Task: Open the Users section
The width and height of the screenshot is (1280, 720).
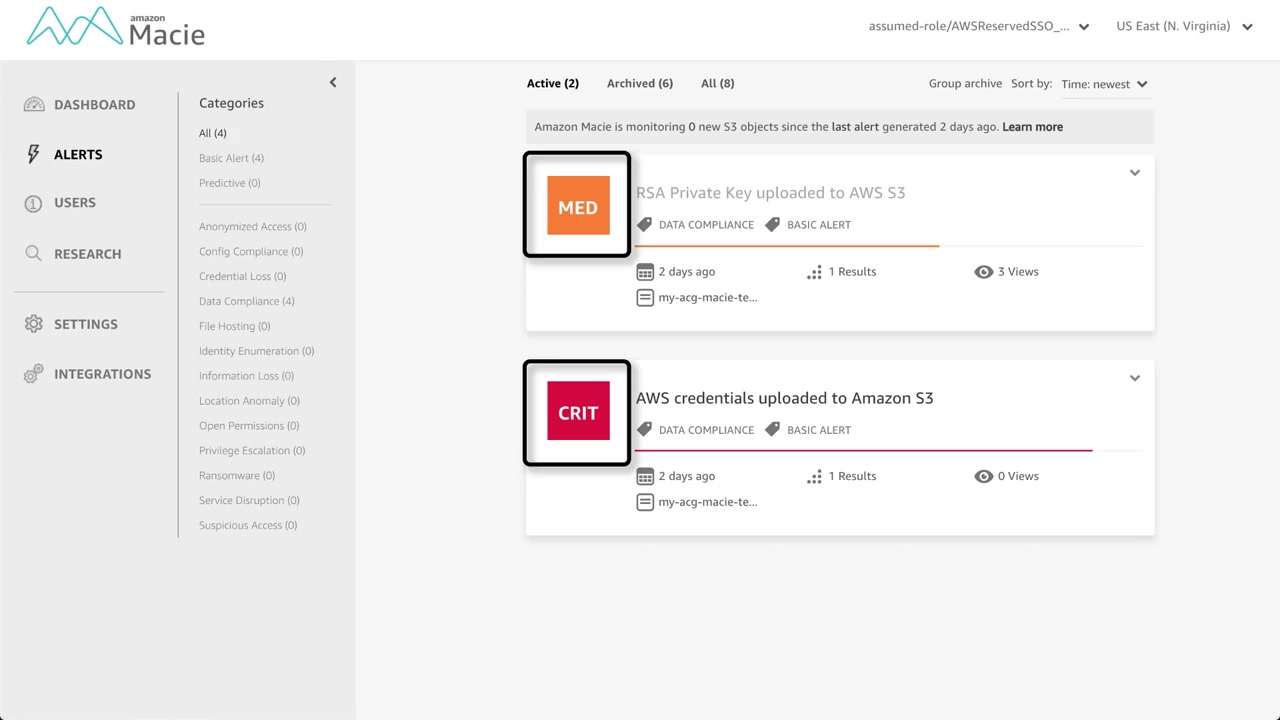Action: (75, 203)
